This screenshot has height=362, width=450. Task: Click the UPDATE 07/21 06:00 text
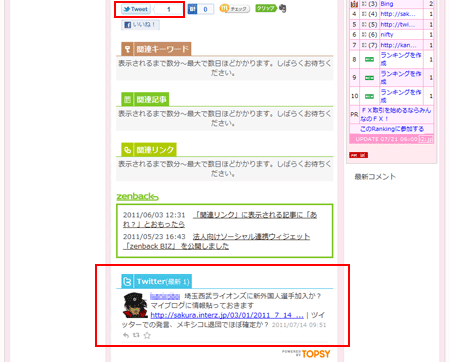tap(386, 139)
